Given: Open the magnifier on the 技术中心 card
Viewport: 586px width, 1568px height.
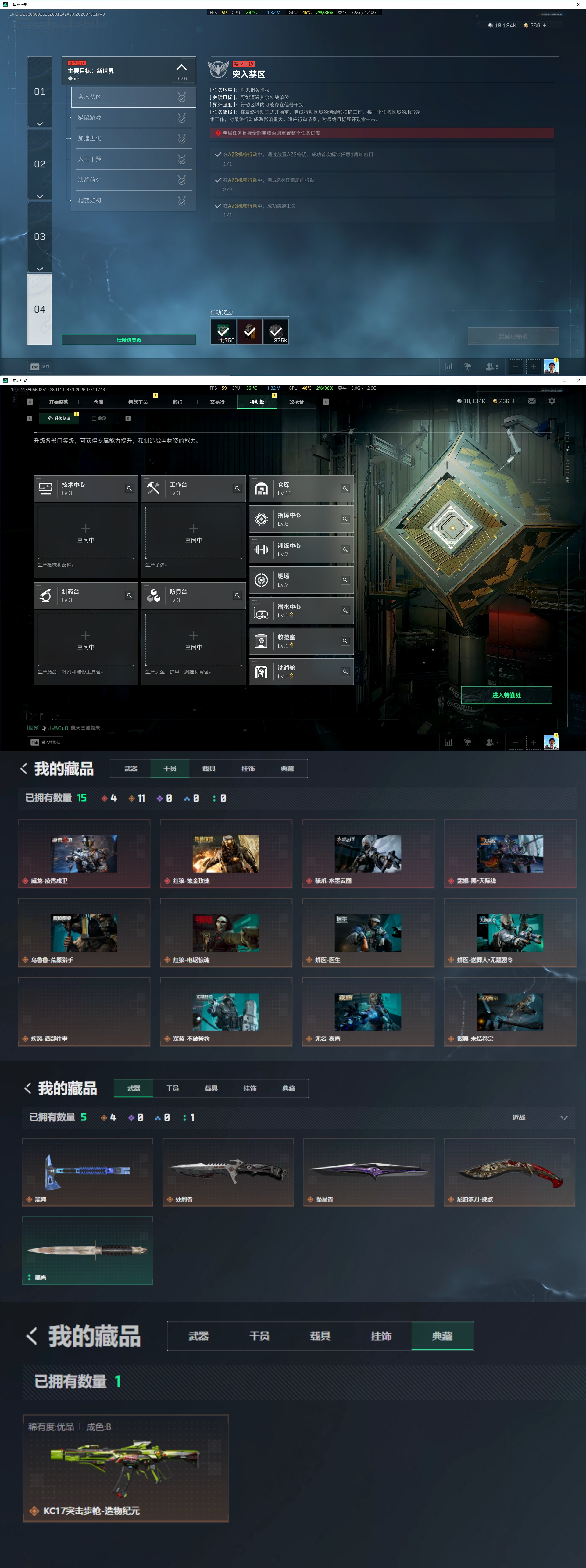Looking at the screenshot, I should [129, 488].
